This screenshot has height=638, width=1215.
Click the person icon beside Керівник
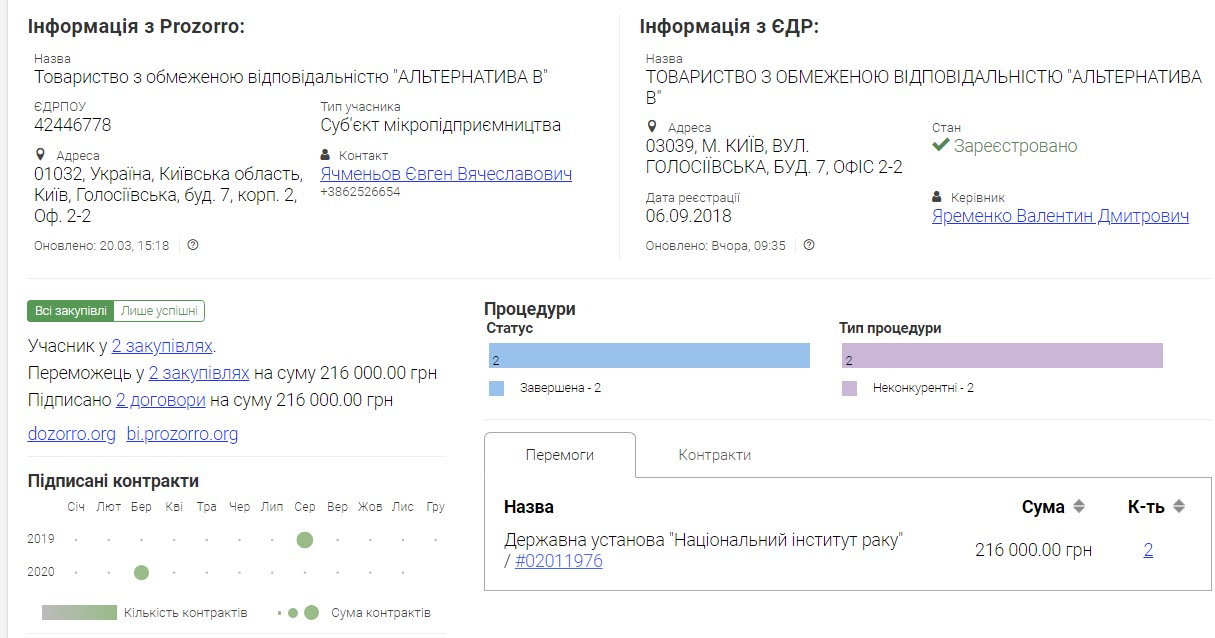click(x=937, y=197)
